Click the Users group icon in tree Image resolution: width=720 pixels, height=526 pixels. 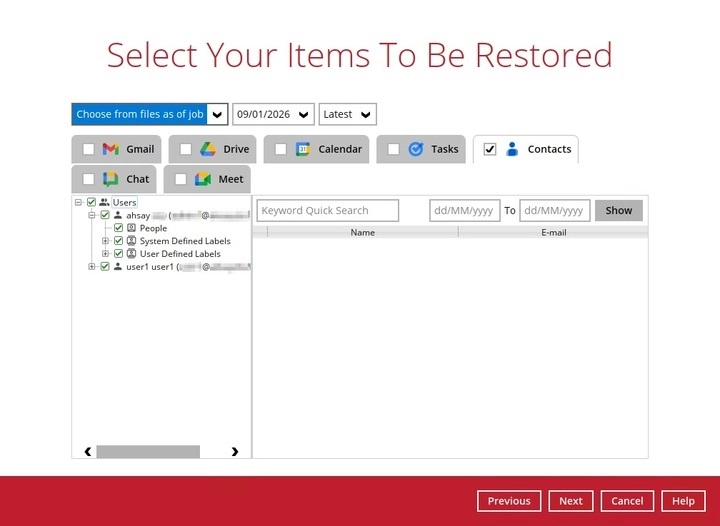[104, 202]
